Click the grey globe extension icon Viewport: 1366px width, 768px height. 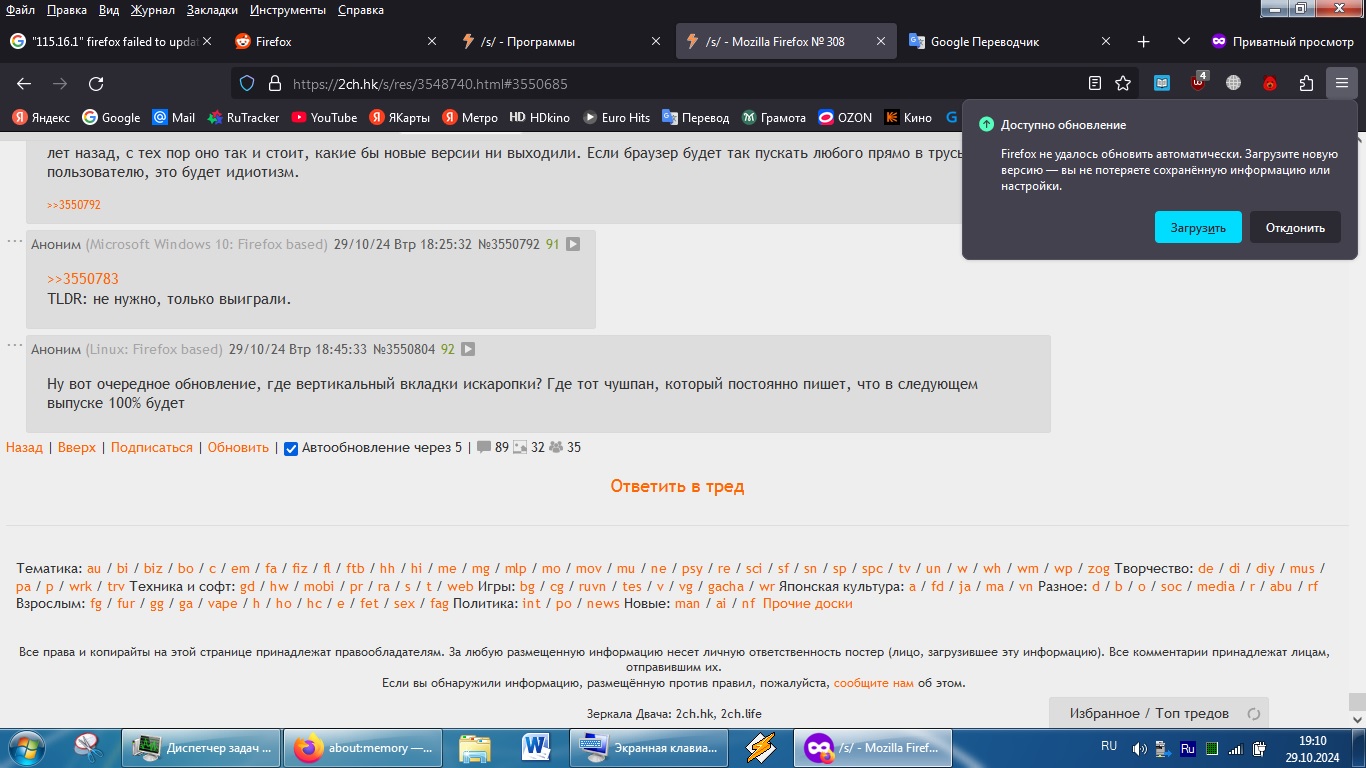coord(1234,84)
